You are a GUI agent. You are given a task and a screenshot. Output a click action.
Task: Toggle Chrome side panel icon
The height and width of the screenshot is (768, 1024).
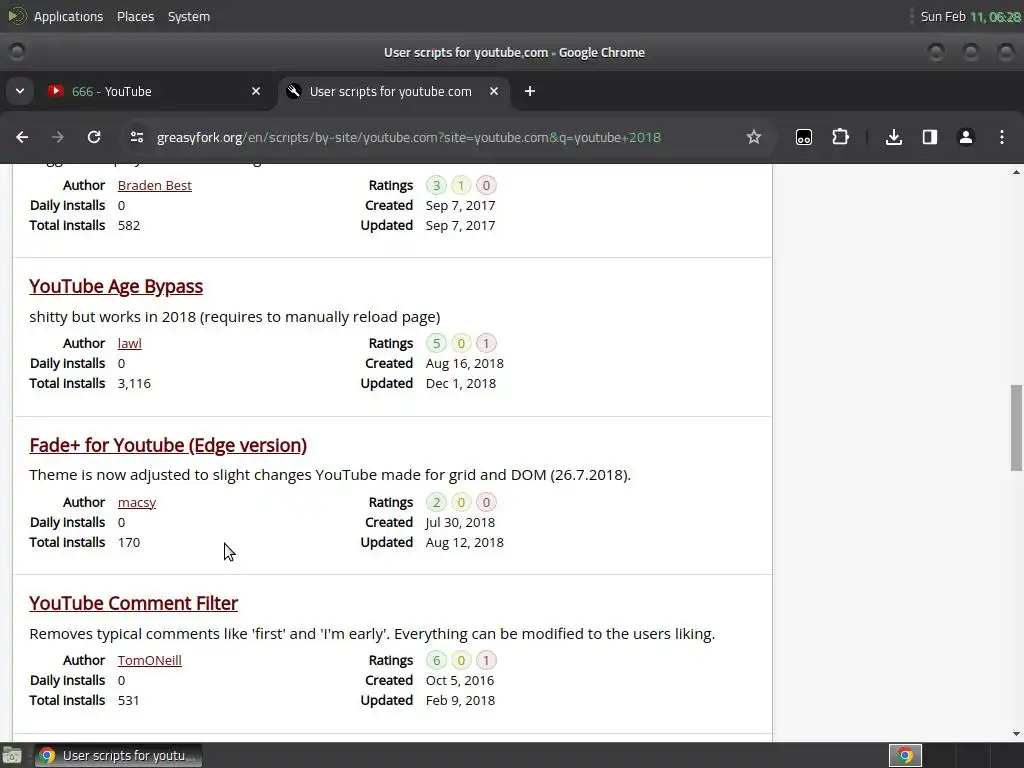[929, 137]
